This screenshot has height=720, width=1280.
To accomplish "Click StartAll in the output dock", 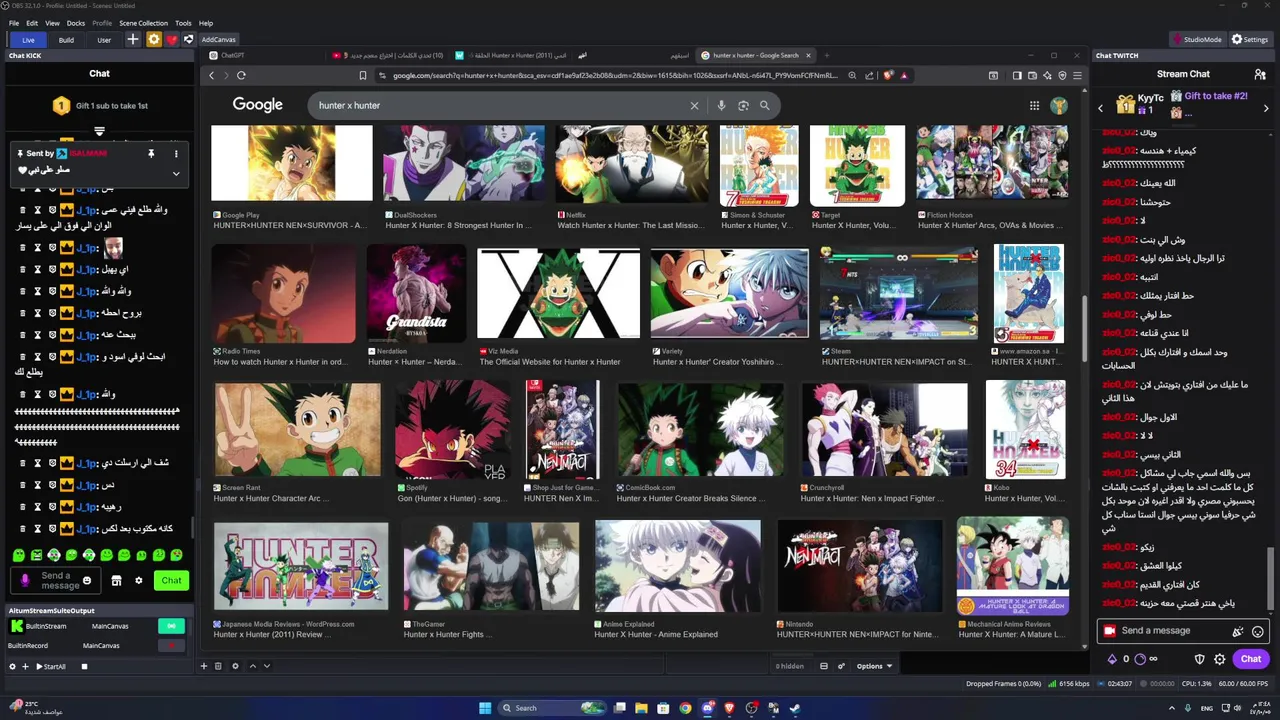I will tap(51, 666).
